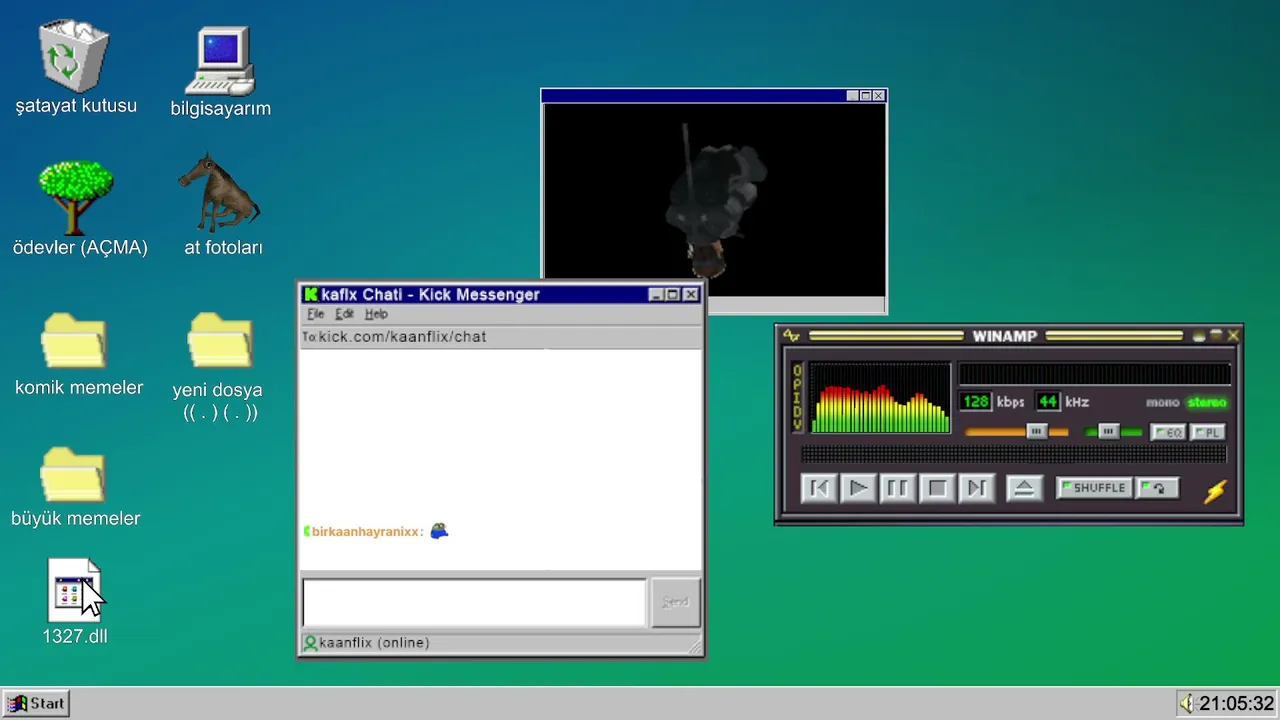Click the Winamp seek position bar

coord(1013,454)
